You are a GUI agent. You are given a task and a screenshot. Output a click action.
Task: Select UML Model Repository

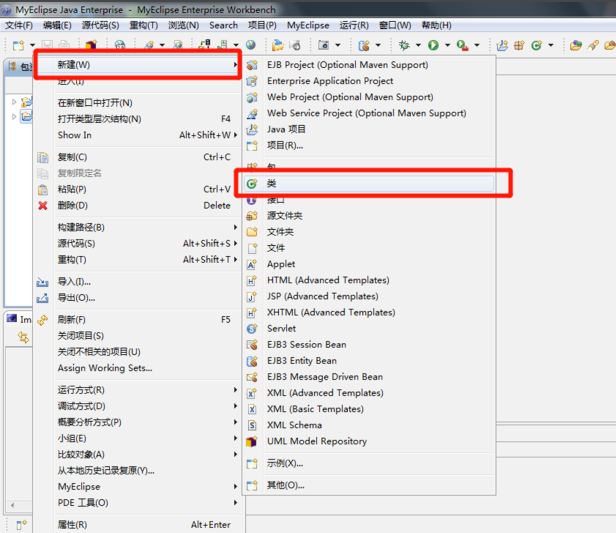click(x=369, y=441)
